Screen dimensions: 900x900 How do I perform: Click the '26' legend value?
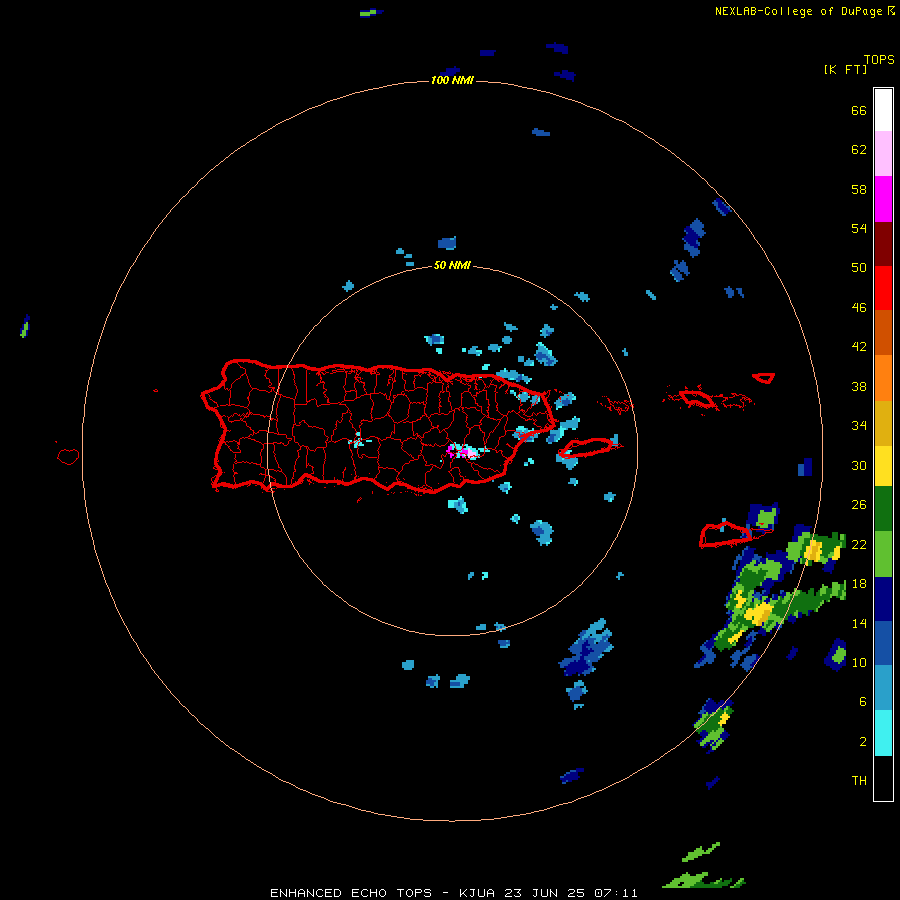pyautogui.click(x=859, y=505)
